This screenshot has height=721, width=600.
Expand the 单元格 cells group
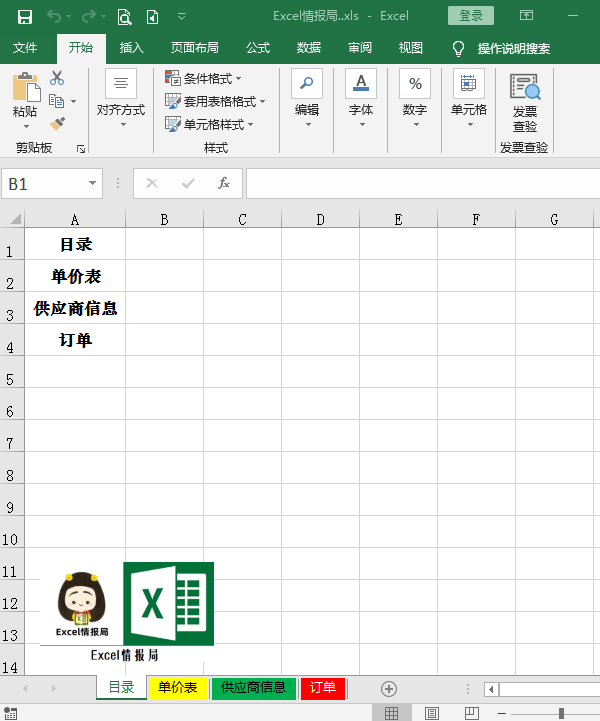coord(469,98)
